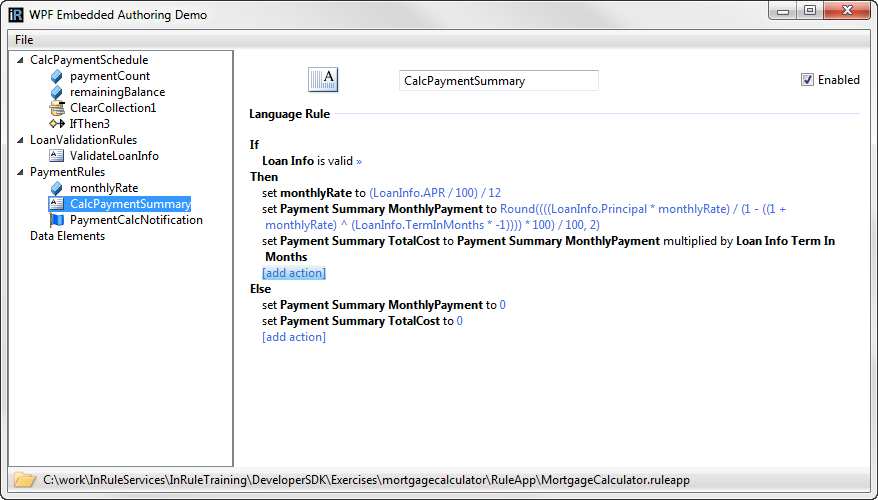Image resolution: width=878 pixels, height=500 pixels.
Task: Click the monthlyRate formula expression link
Action: pyautogui.click(x=435, y=193)
